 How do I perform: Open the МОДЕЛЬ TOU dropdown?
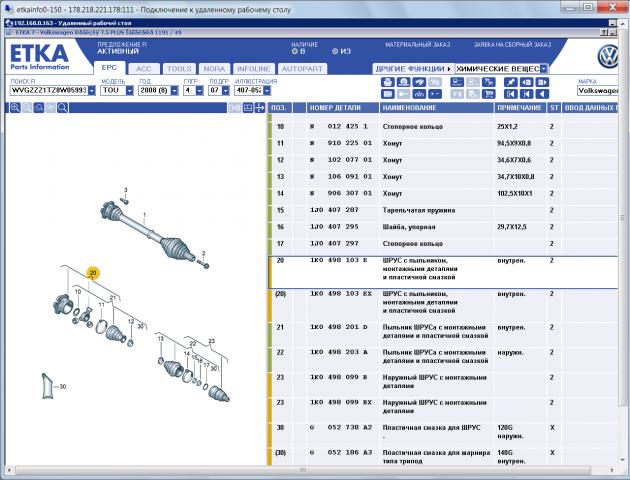click(x=129, y=90)
